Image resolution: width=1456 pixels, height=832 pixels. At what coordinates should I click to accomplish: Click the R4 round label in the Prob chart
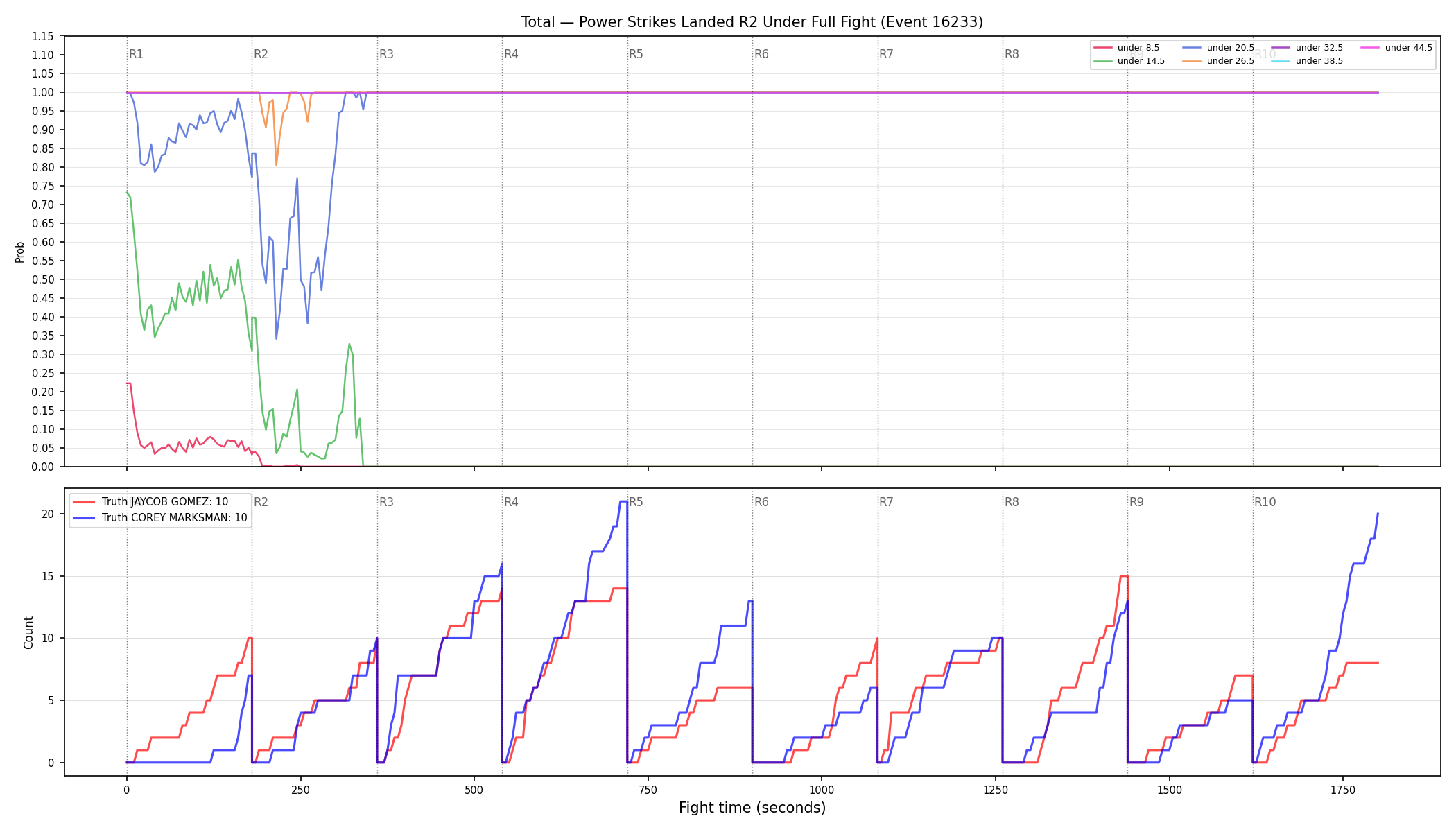click(511, 54)
